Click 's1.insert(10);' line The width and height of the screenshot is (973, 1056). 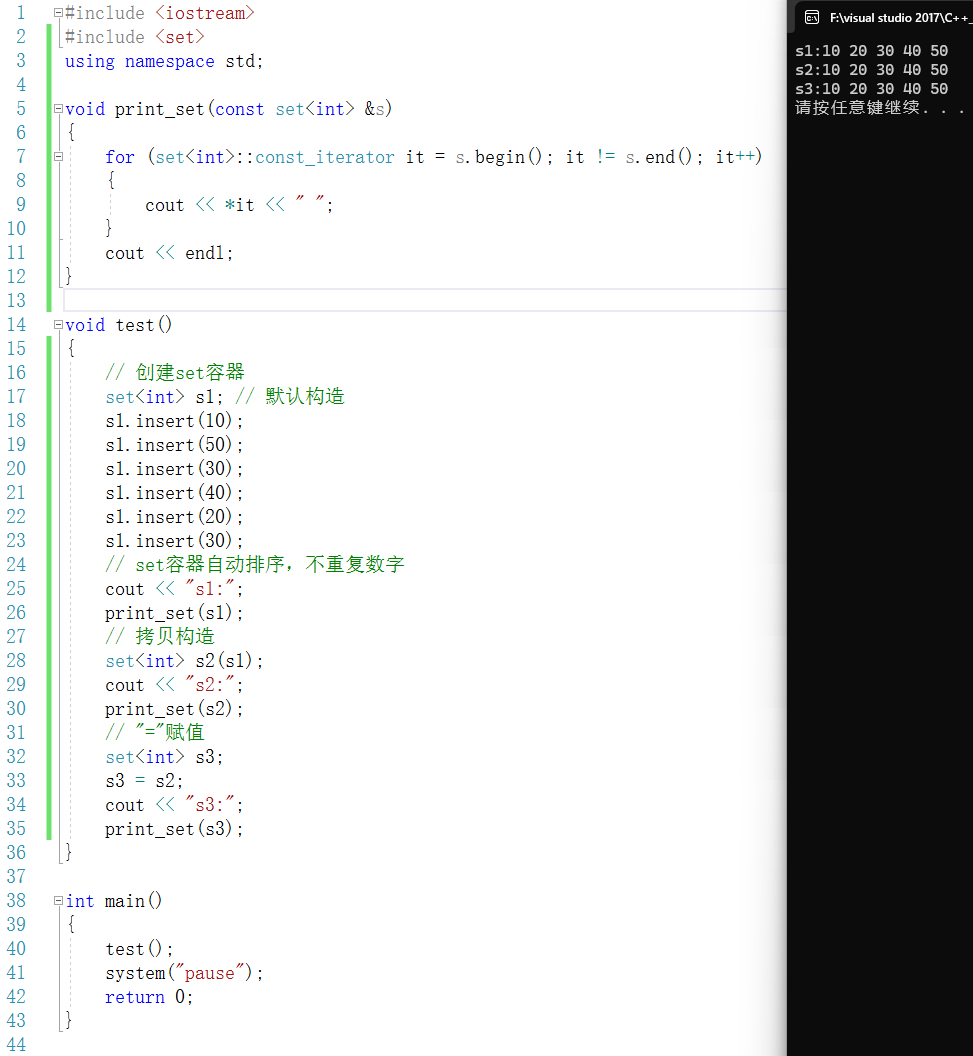click(x=174, y=421)
